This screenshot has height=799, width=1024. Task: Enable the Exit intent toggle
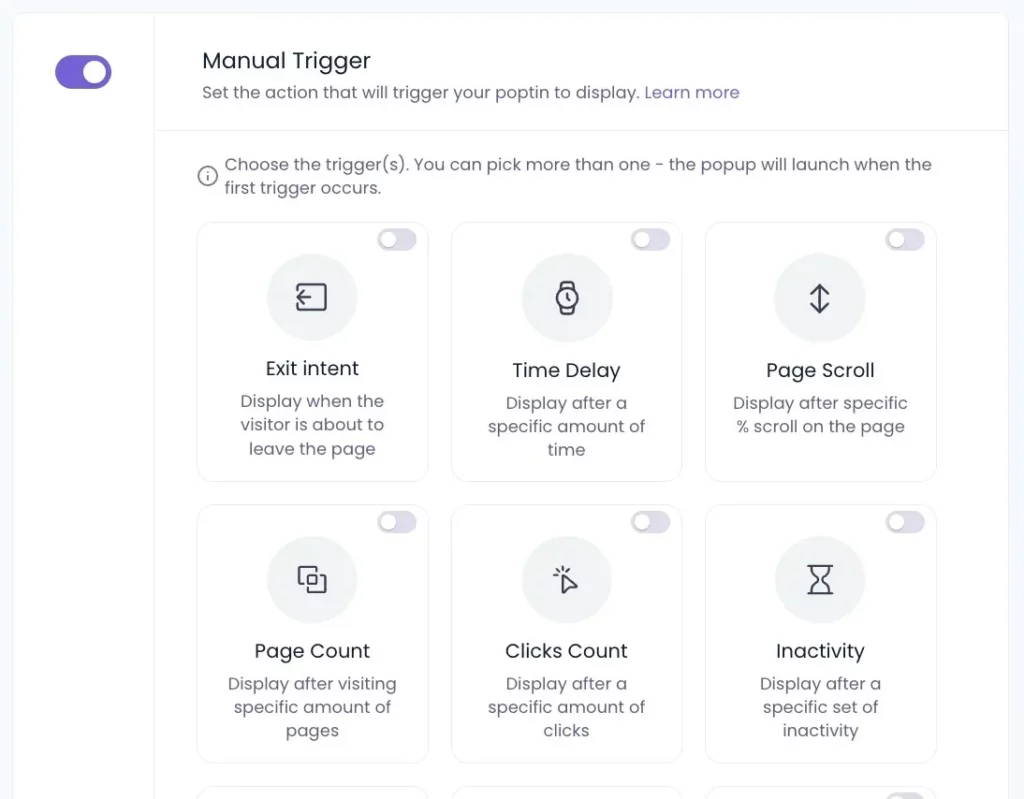point(397,239)
